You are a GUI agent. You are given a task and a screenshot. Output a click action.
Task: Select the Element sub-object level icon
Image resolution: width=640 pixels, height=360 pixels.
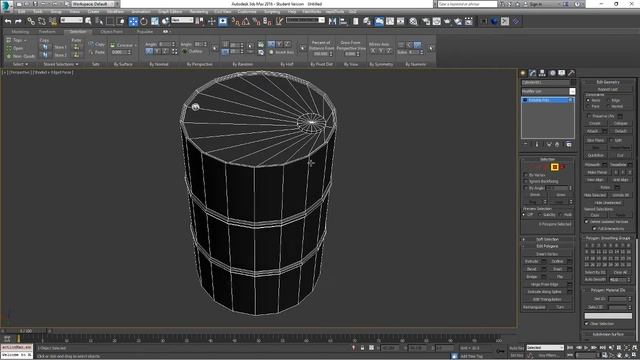coord(563,167)
